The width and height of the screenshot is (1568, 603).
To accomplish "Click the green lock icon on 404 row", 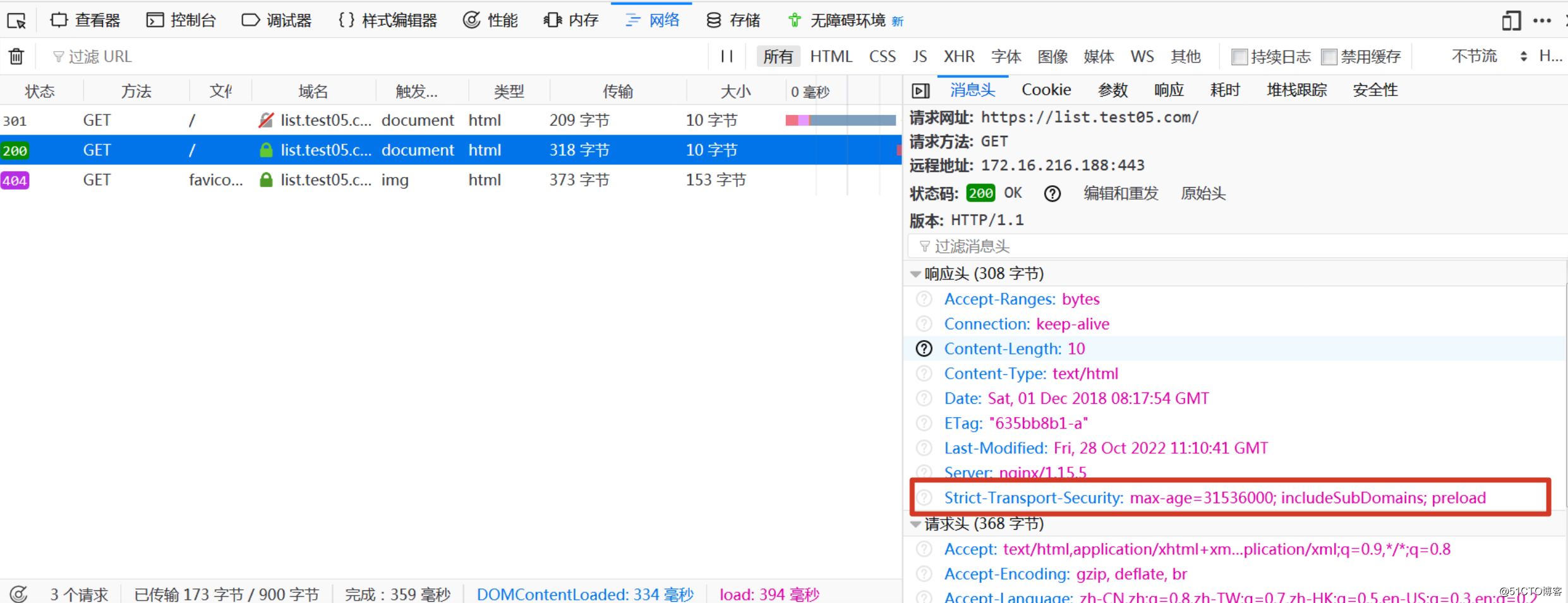I will click(x=266, y=180).
